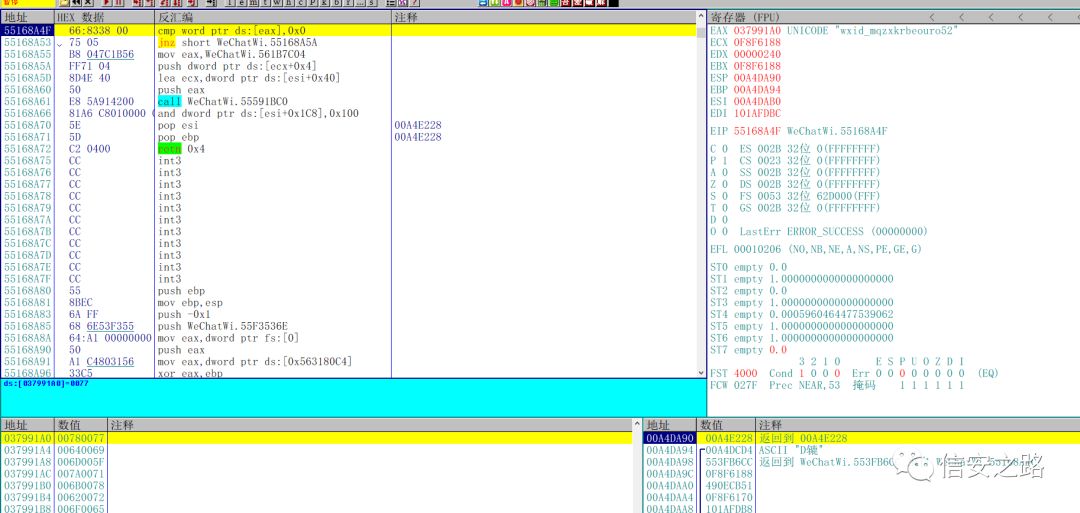This screenshot has height=513, width=1080.
Task: Click the EFL value 00010206
Action: coord(758,249)
